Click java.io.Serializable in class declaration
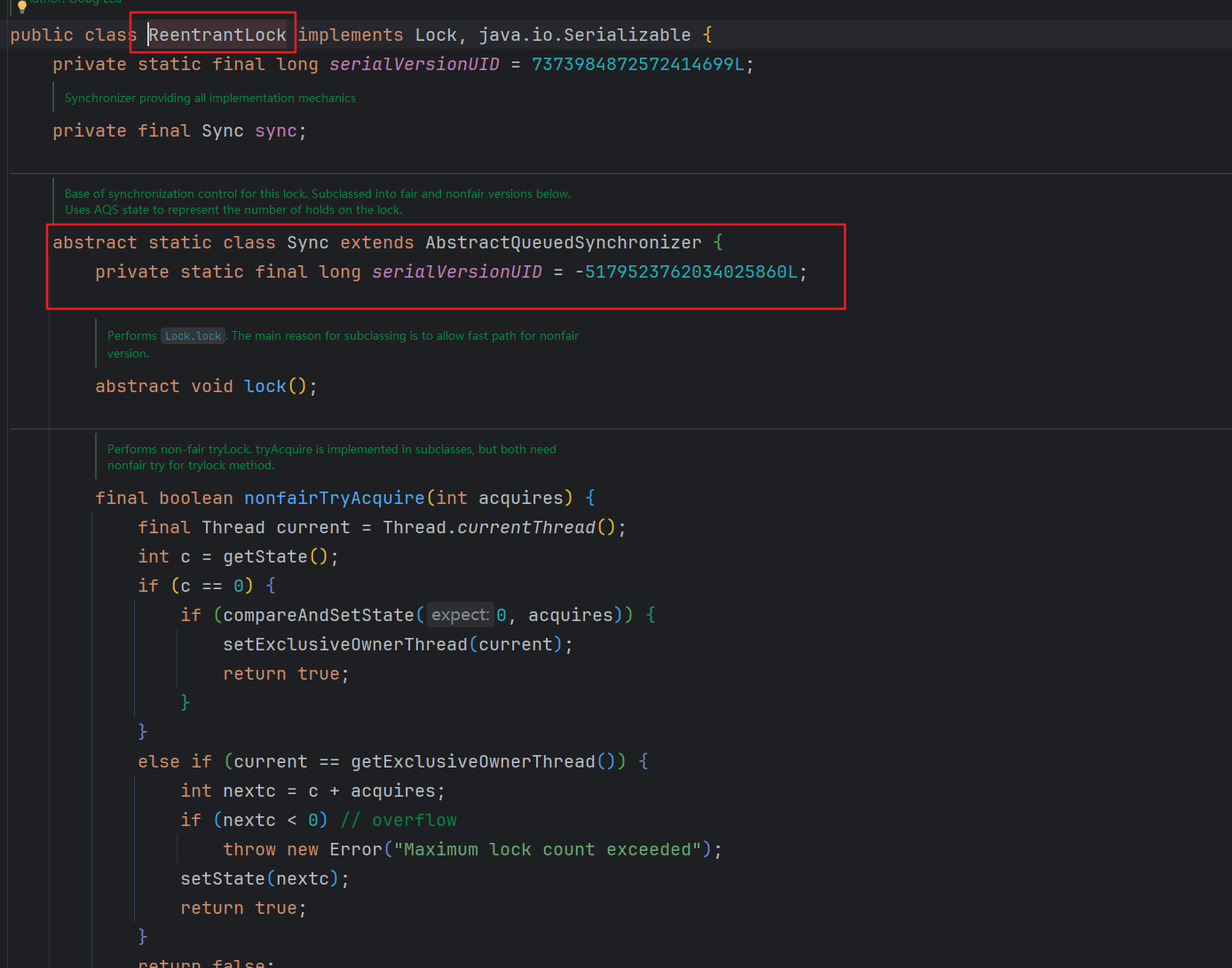The height and width of the screenshot is (968, 1232). pyautogui.click(x=584, y=35)
